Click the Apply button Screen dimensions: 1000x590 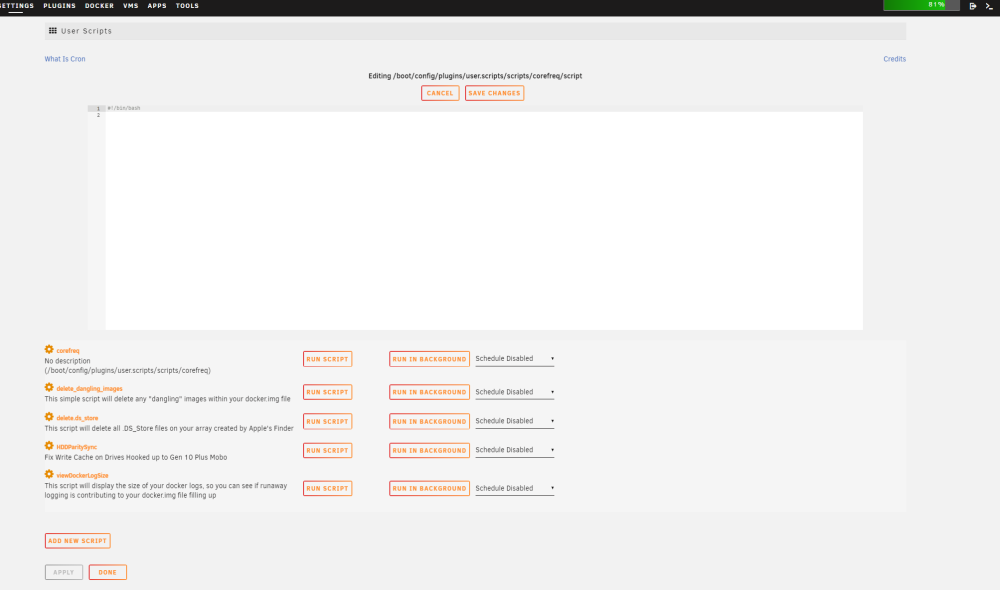point(64,572)
